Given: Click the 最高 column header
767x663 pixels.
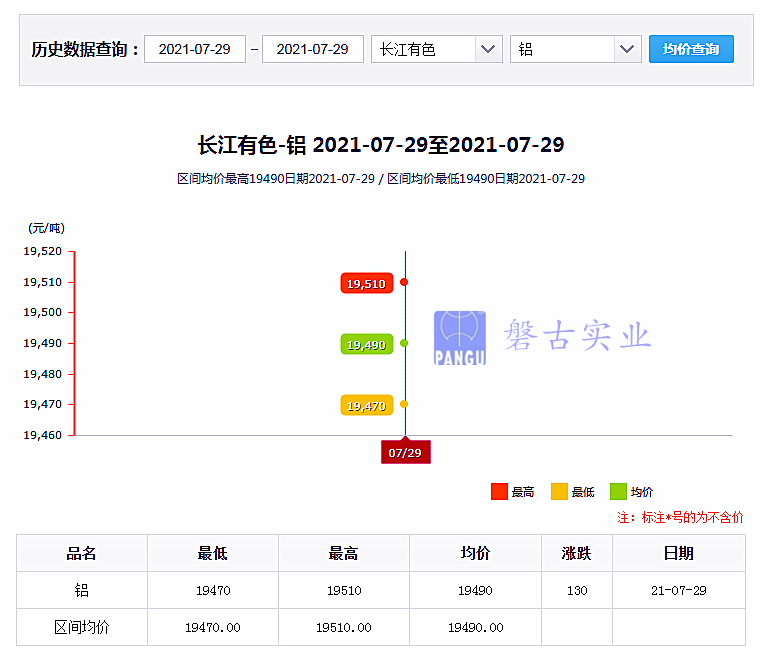Looking at the screenshot, I should point(344,553).
